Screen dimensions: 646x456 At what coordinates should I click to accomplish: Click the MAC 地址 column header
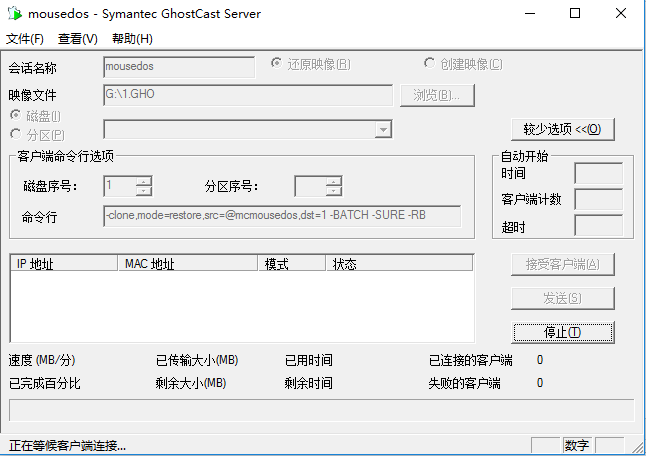point(188,263)
